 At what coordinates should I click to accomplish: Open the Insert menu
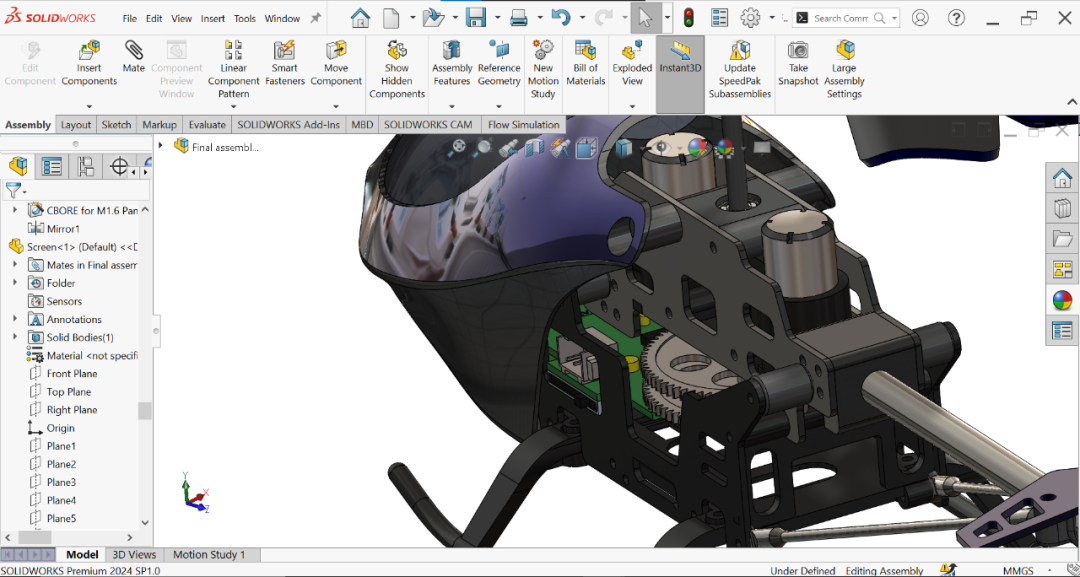(213, 19)
